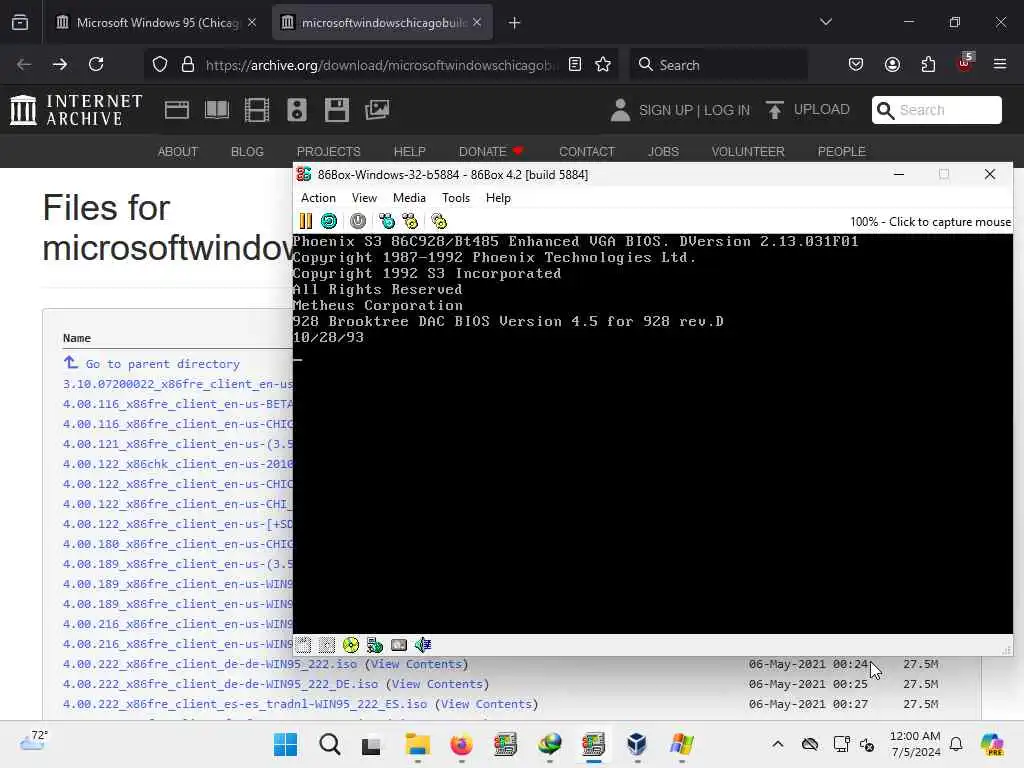Click the hard reset icon in 86Box
Image resolution: width=1024 pixels, height=768 pixels.
pos(329,221)
